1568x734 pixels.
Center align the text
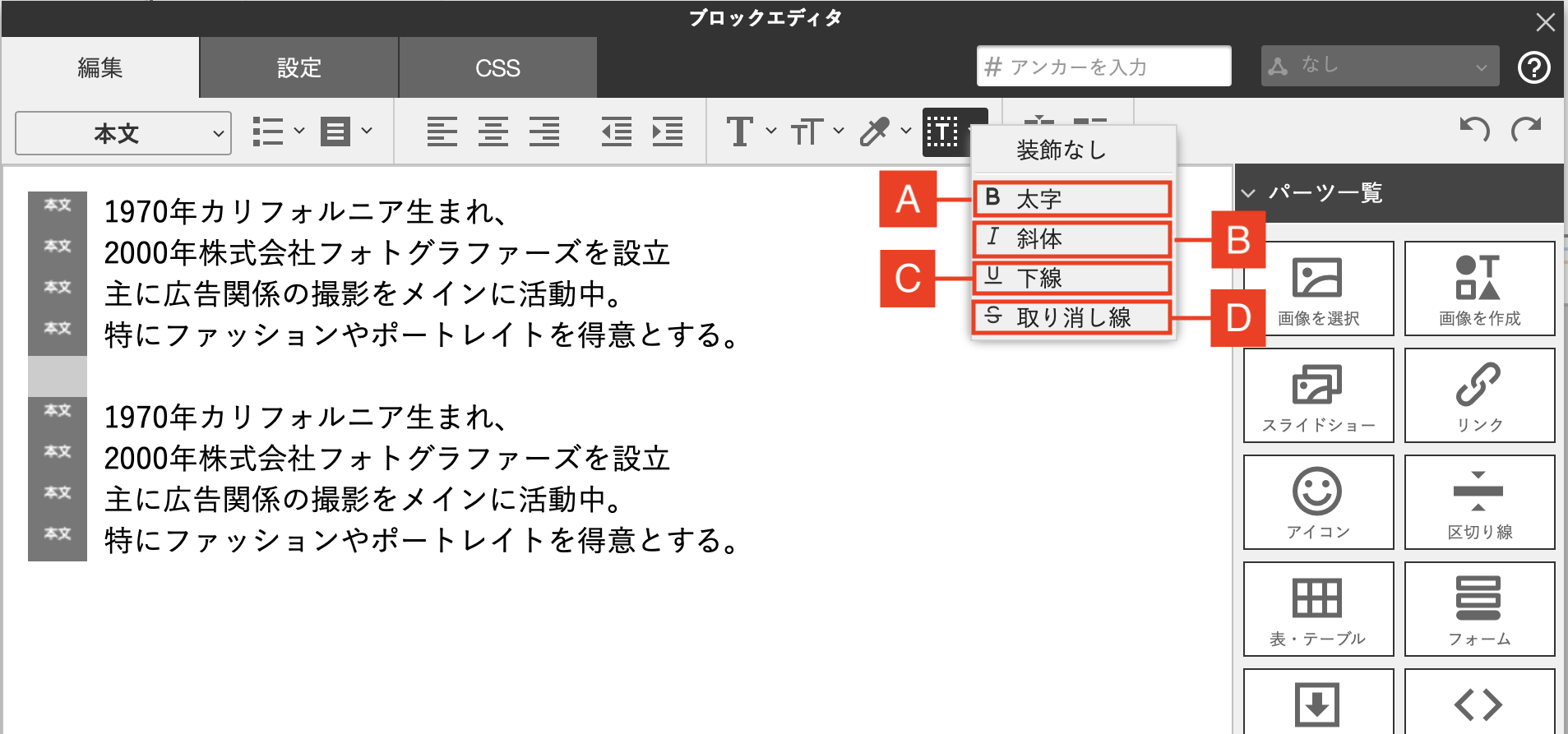coord(493,132)
